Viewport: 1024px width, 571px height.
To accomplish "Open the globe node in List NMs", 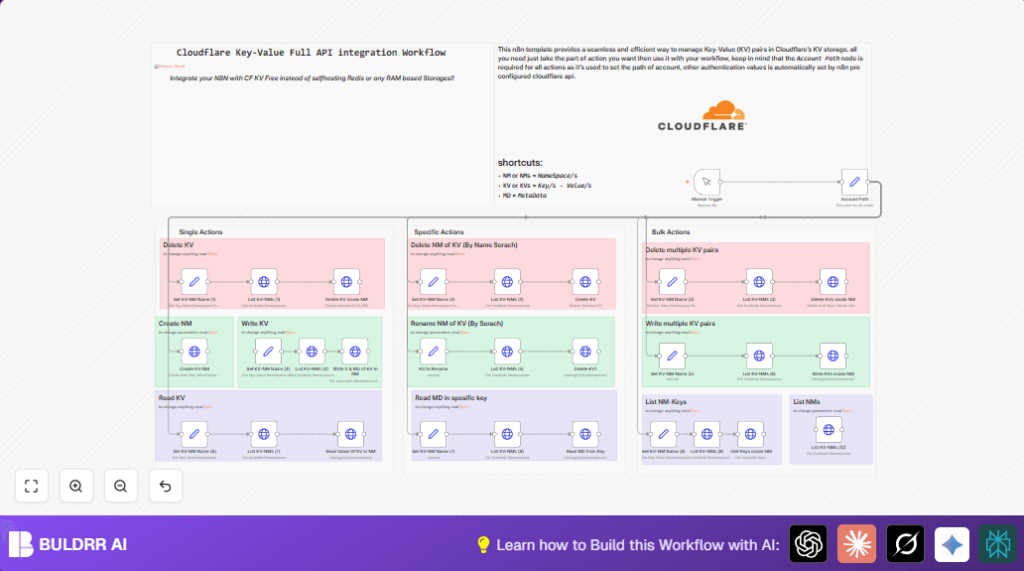I will point(828,430).
